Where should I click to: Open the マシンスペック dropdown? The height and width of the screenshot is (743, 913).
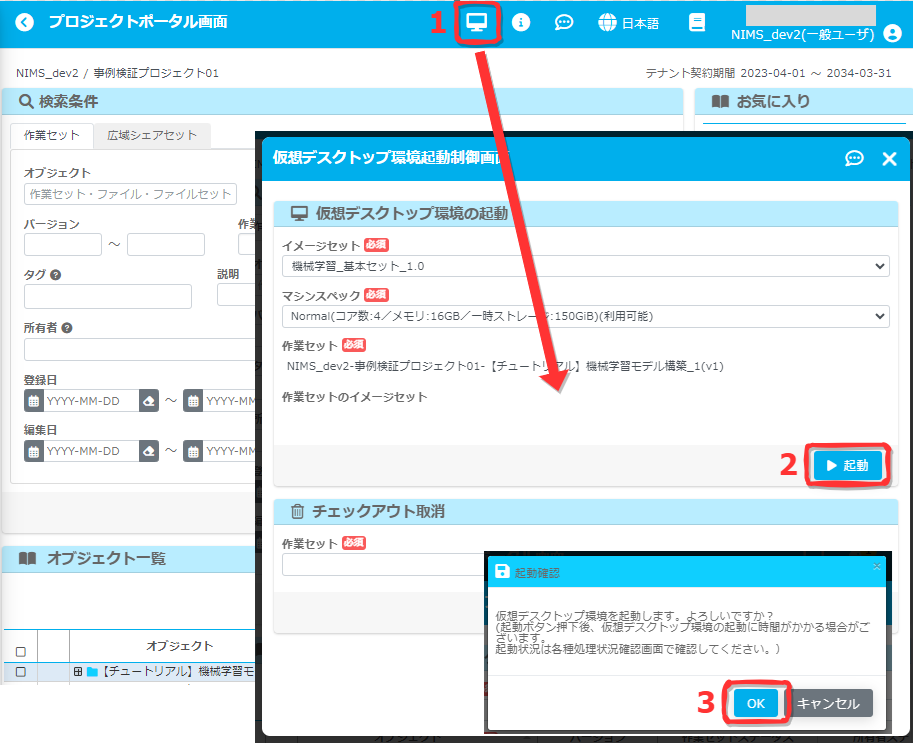585,316
